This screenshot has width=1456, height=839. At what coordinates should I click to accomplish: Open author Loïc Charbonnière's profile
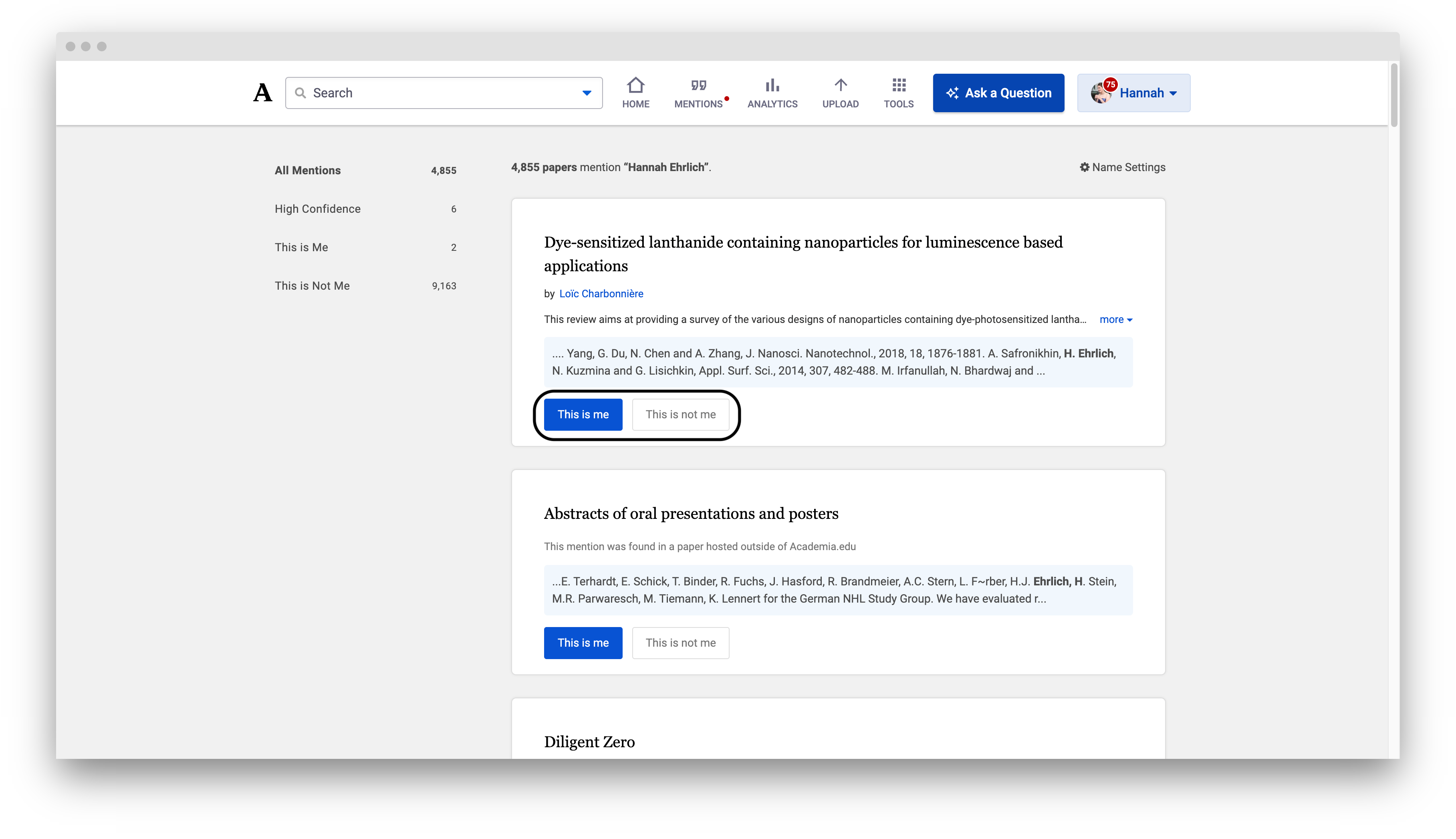[x=600, y=293]
